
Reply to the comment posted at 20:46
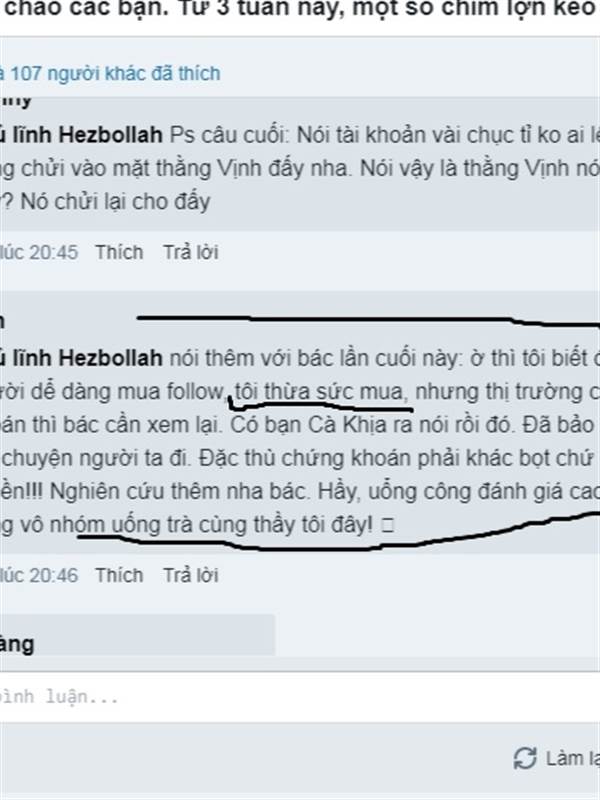coord(191,576)
